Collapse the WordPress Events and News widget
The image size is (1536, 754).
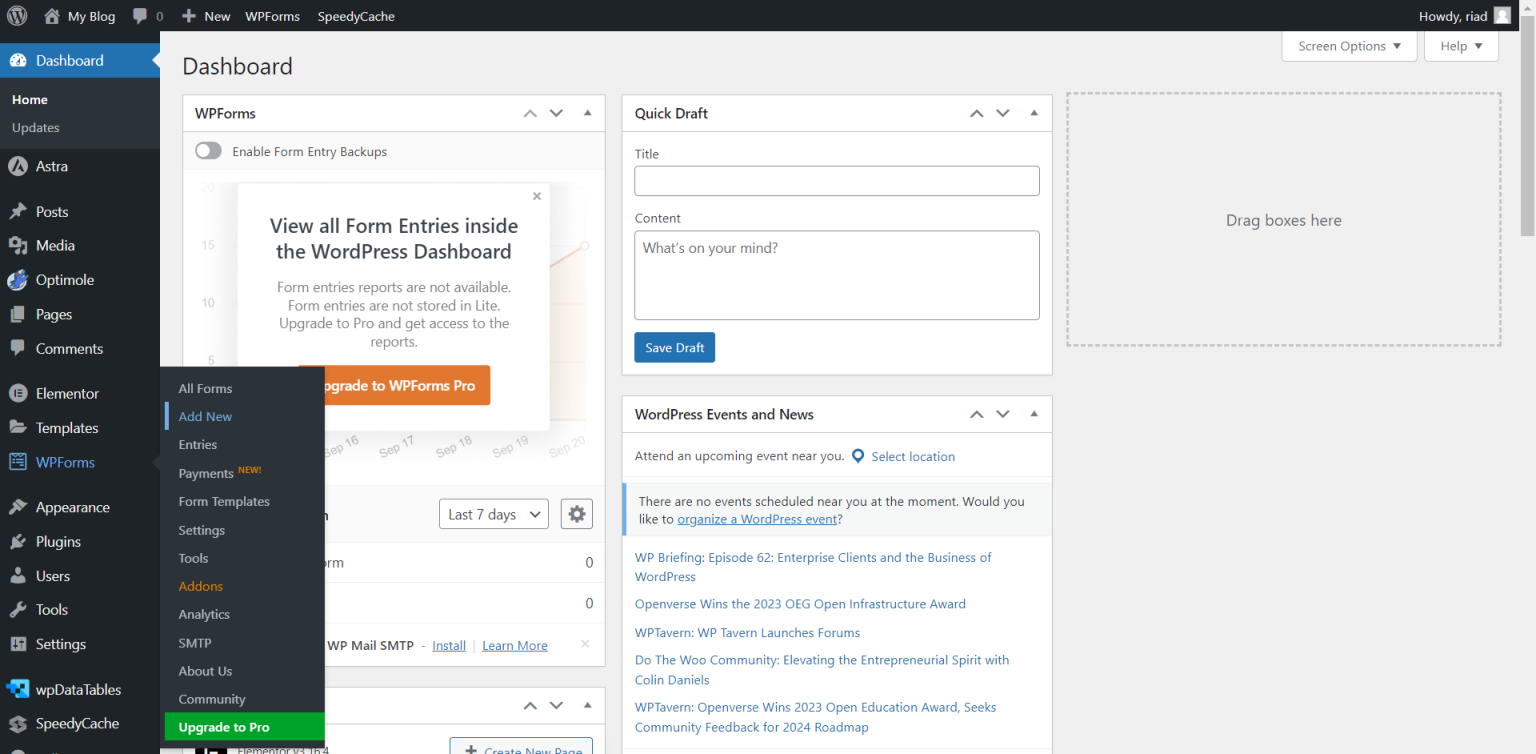(x=1034, y=414)
